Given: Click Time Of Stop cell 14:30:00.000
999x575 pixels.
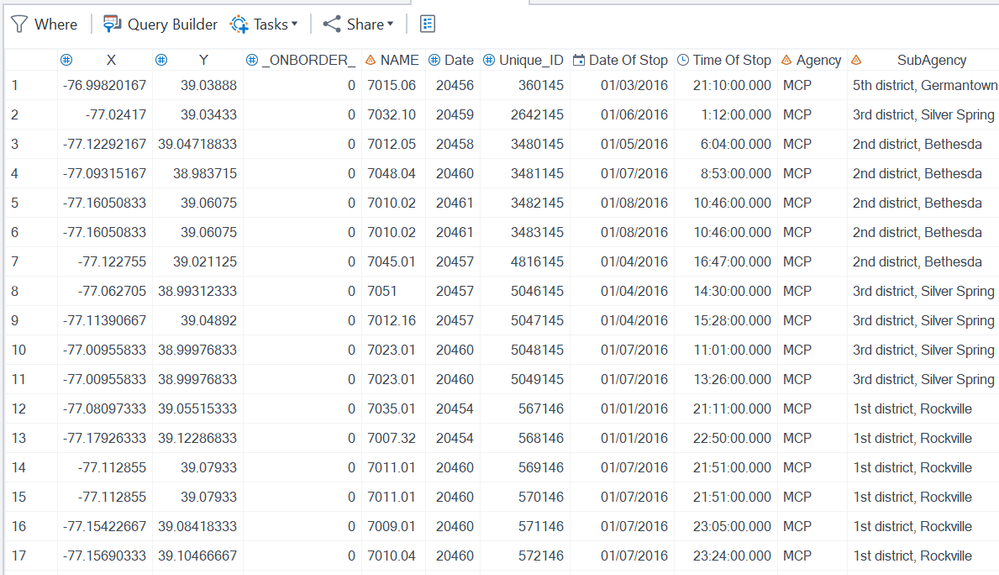Looking at the screenshot, I should [732, 291].
